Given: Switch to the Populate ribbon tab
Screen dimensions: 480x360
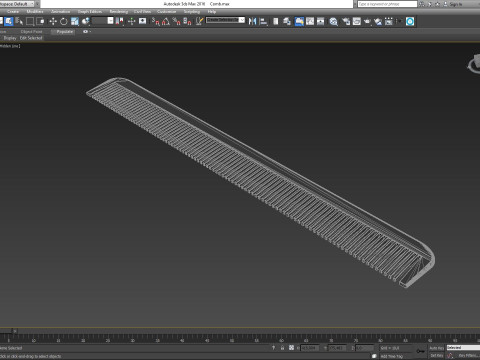Looking at the screenshot, I should click(x=64, y=32).
